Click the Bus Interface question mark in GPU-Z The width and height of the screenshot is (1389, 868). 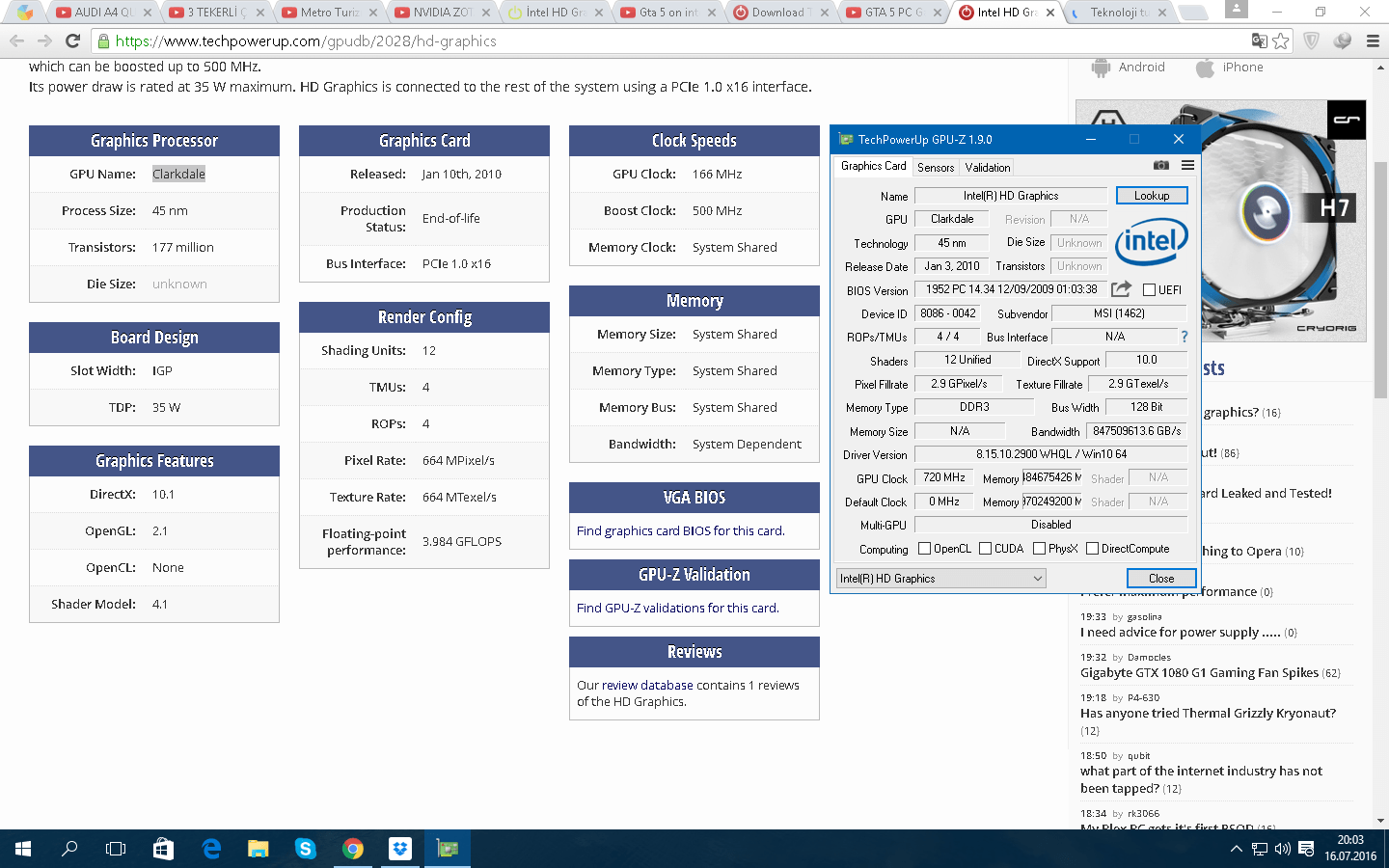click(1185, 337)
